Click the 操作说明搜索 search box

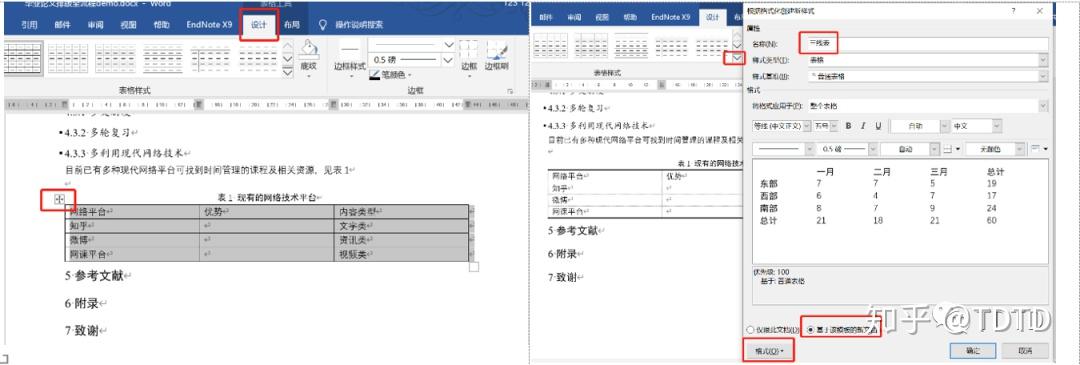point(359,25)
